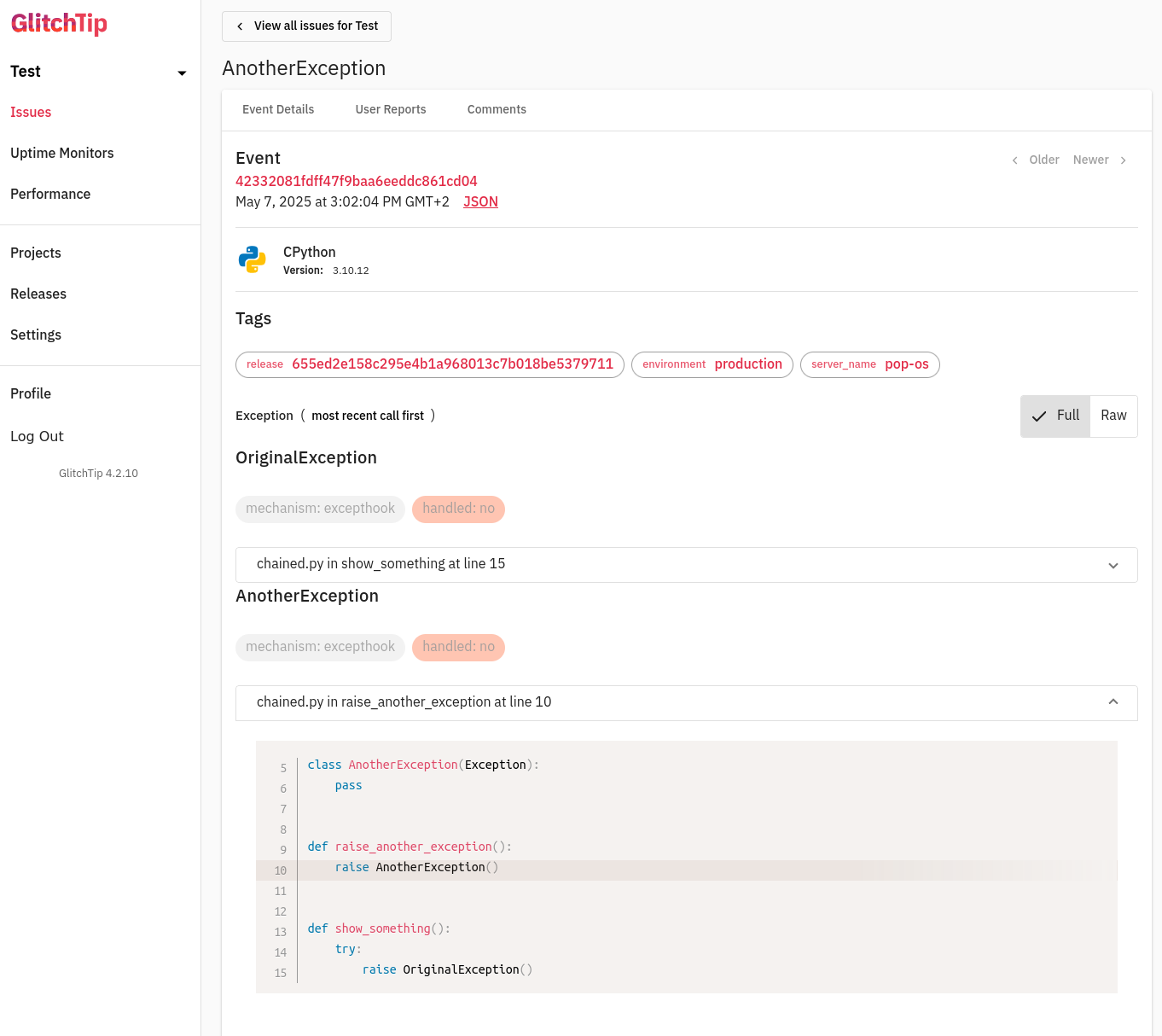
Task: Open Projects in sidebar
Action: point(36,253)
